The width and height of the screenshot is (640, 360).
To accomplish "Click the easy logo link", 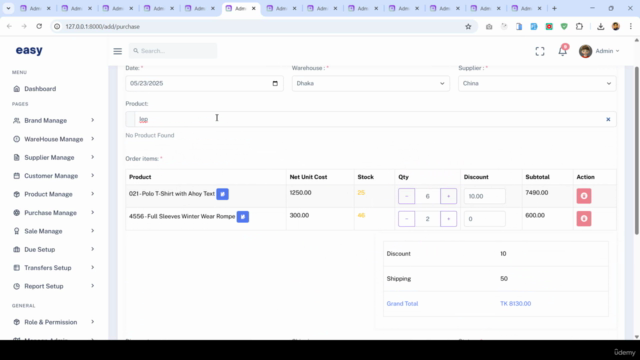I will (x=29, y=50).
